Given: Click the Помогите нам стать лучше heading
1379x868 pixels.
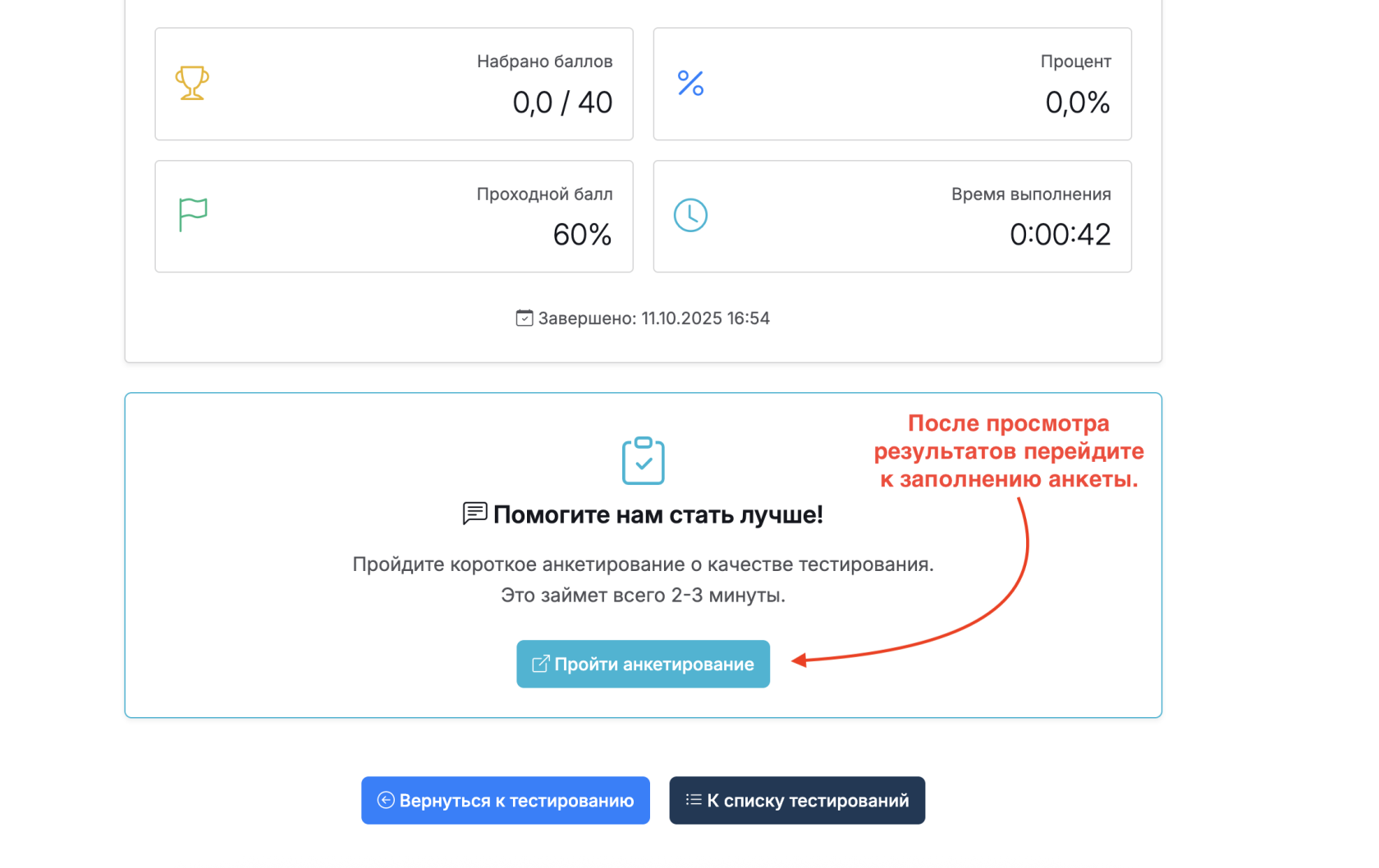Looking at the screenshot, I should [x=657, y=514].
